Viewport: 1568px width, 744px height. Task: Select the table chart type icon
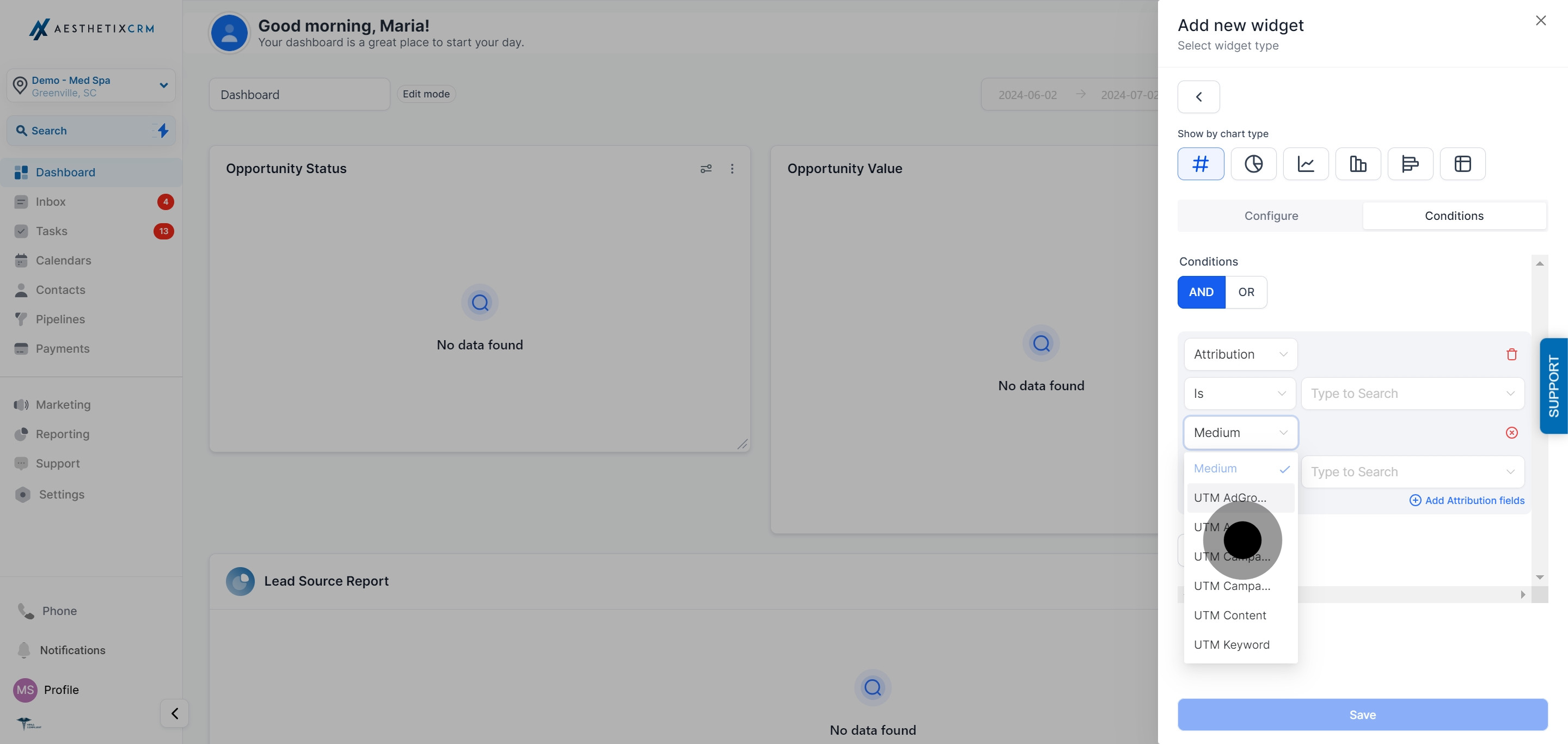tap(1462, 164)
